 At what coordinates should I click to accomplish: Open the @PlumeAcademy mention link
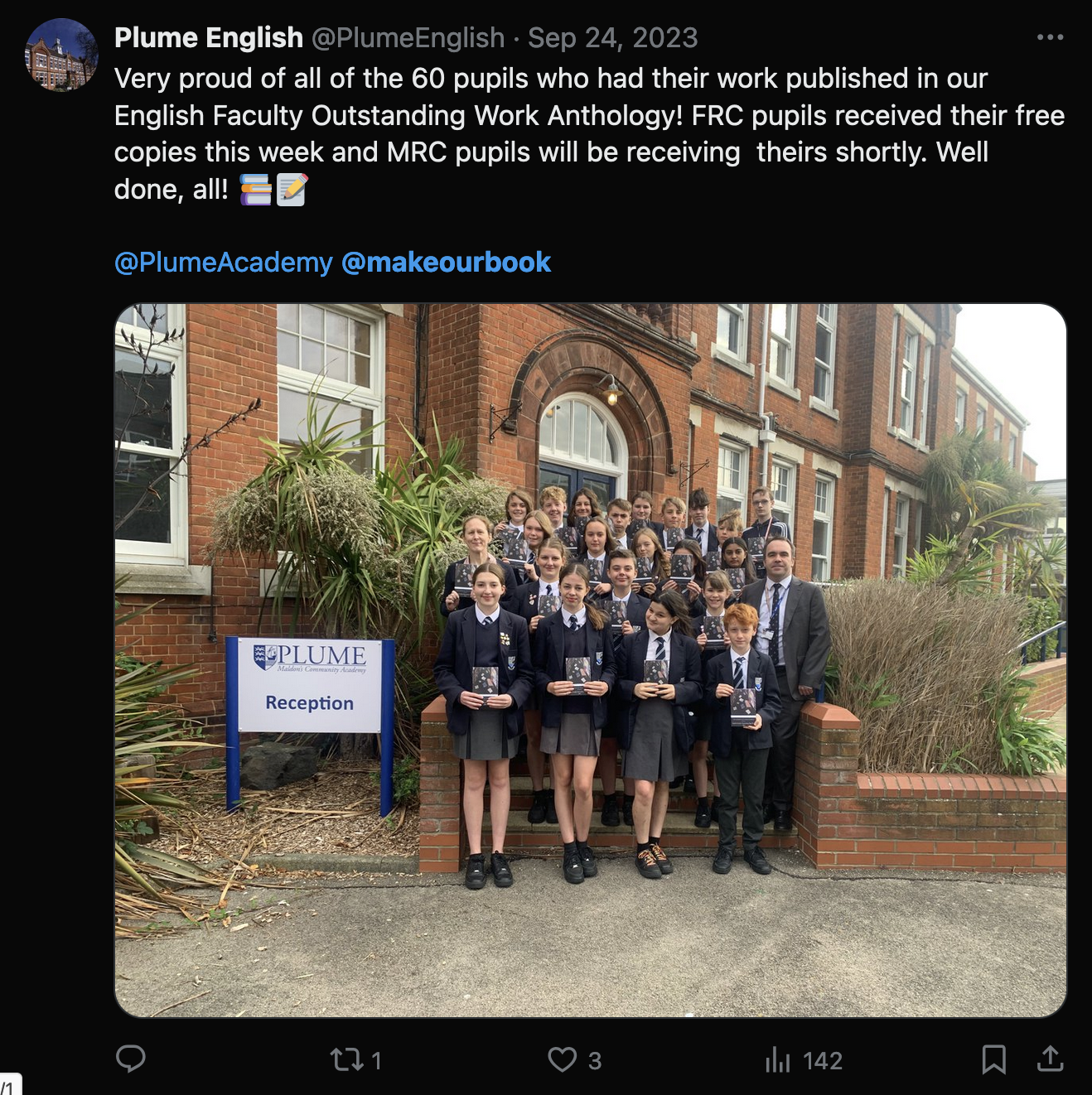[x=223, y=263]
